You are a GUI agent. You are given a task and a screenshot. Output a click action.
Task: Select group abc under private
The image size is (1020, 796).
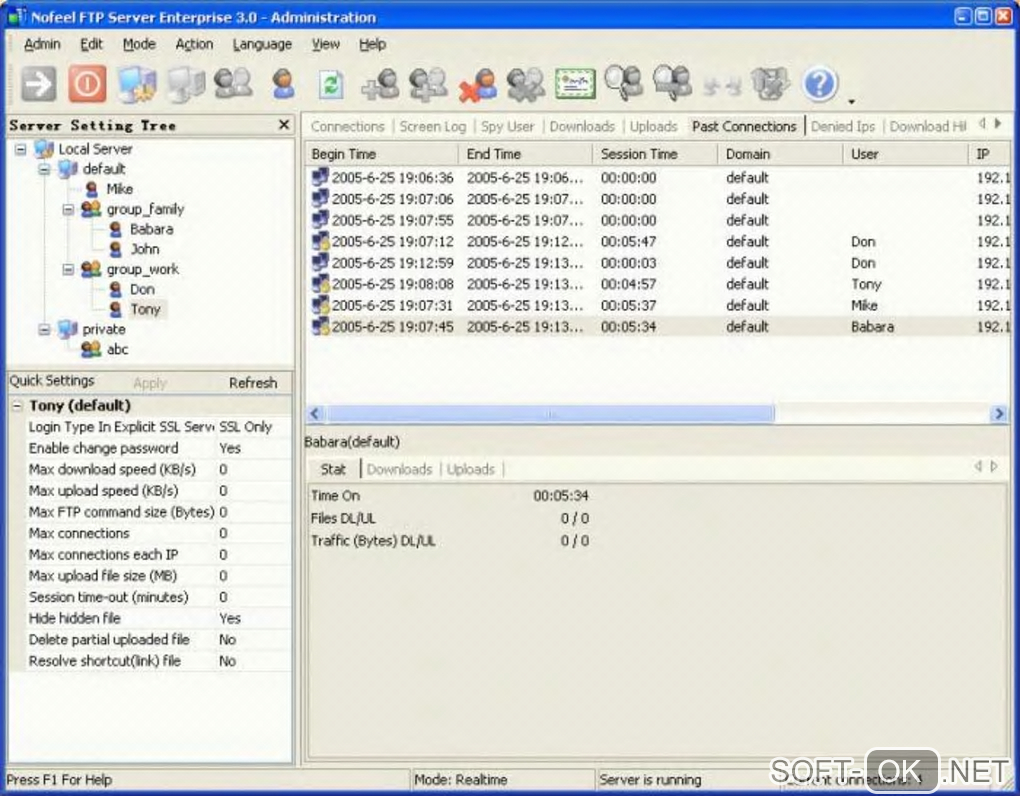[117, 349]
